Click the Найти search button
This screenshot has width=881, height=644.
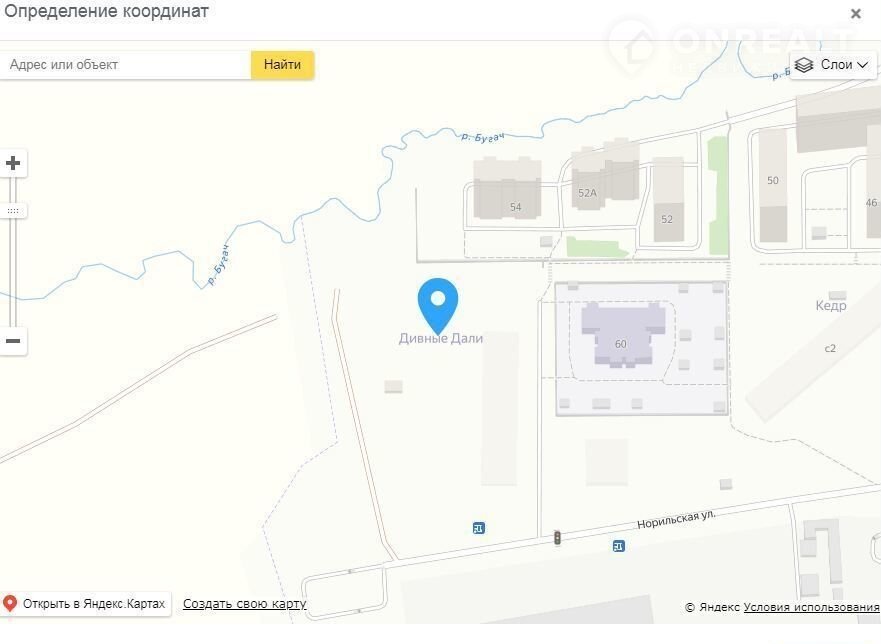282,65
